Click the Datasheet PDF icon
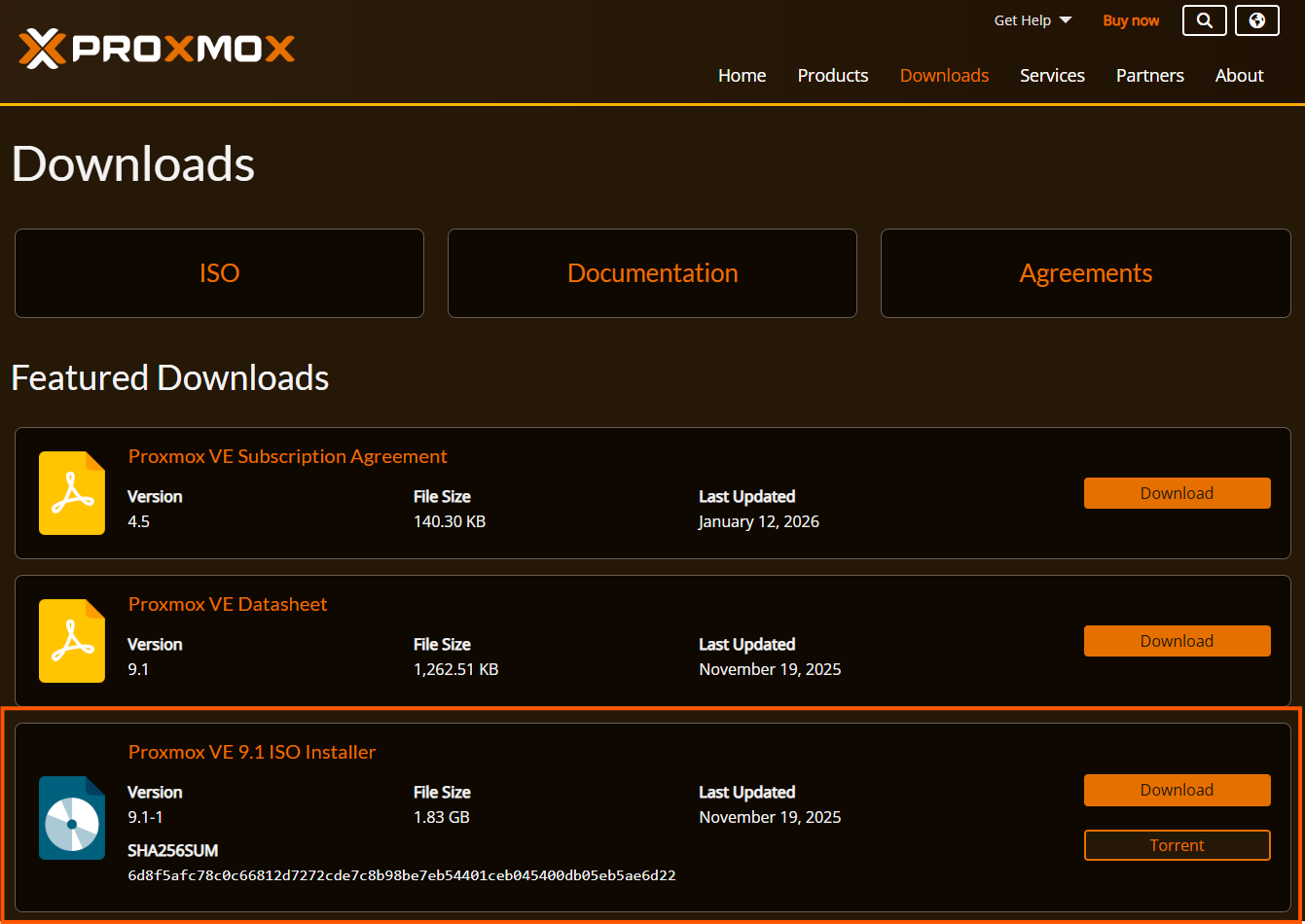Viewport: 1305px width, 924px height. pyautogui.click(x=72, y=641)
